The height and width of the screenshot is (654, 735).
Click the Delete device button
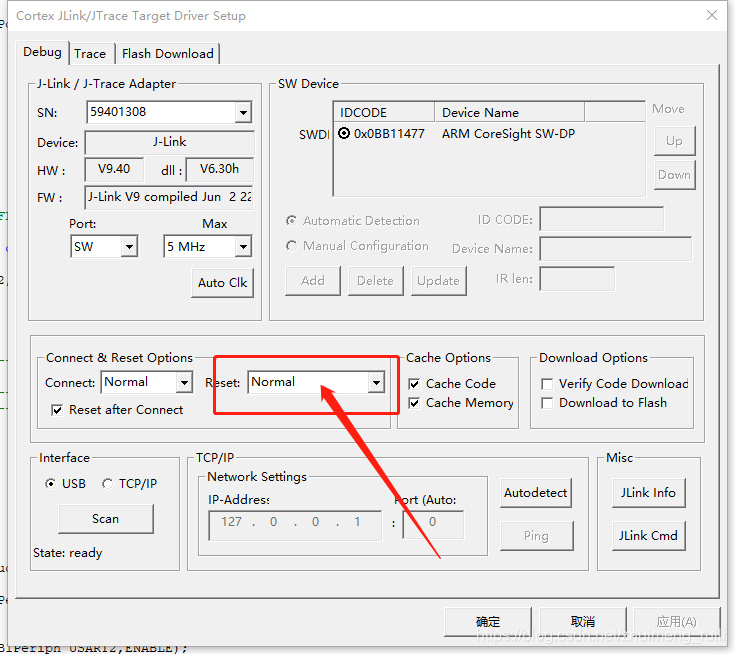(375, 281)
